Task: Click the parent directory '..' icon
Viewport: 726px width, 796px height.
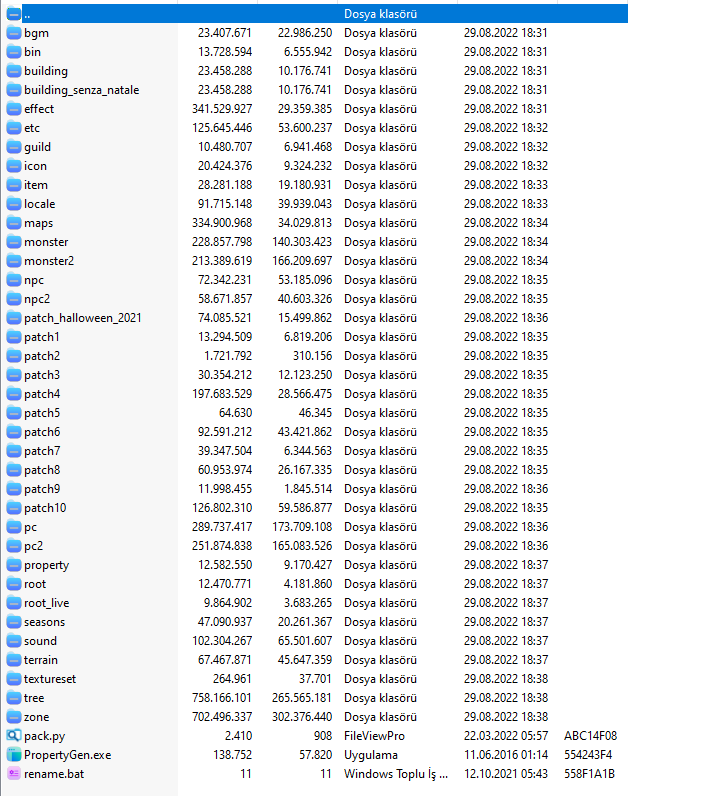Action: [x=14, y=14]
